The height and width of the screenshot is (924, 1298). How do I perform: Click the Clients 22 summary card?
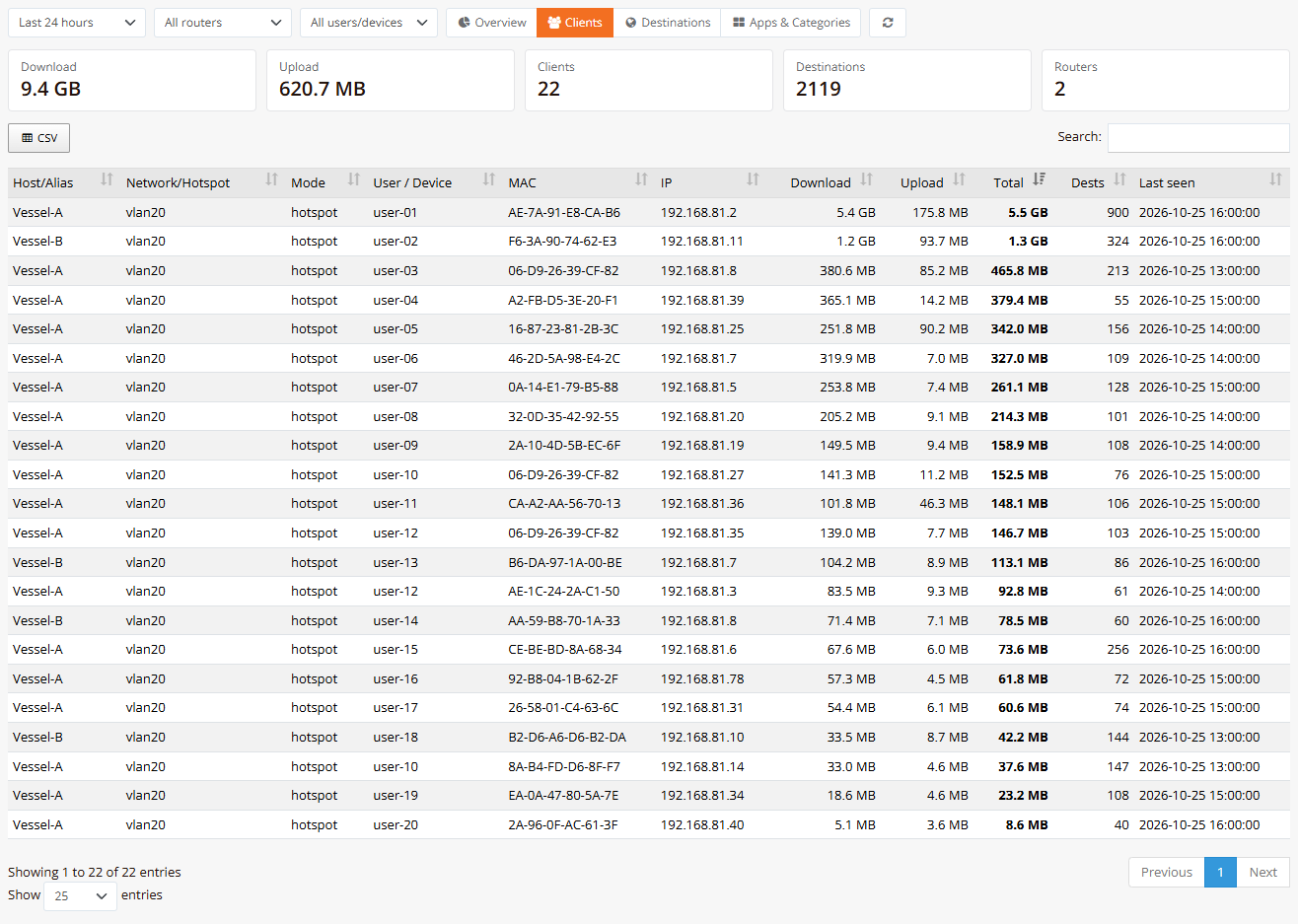(649, 80)
